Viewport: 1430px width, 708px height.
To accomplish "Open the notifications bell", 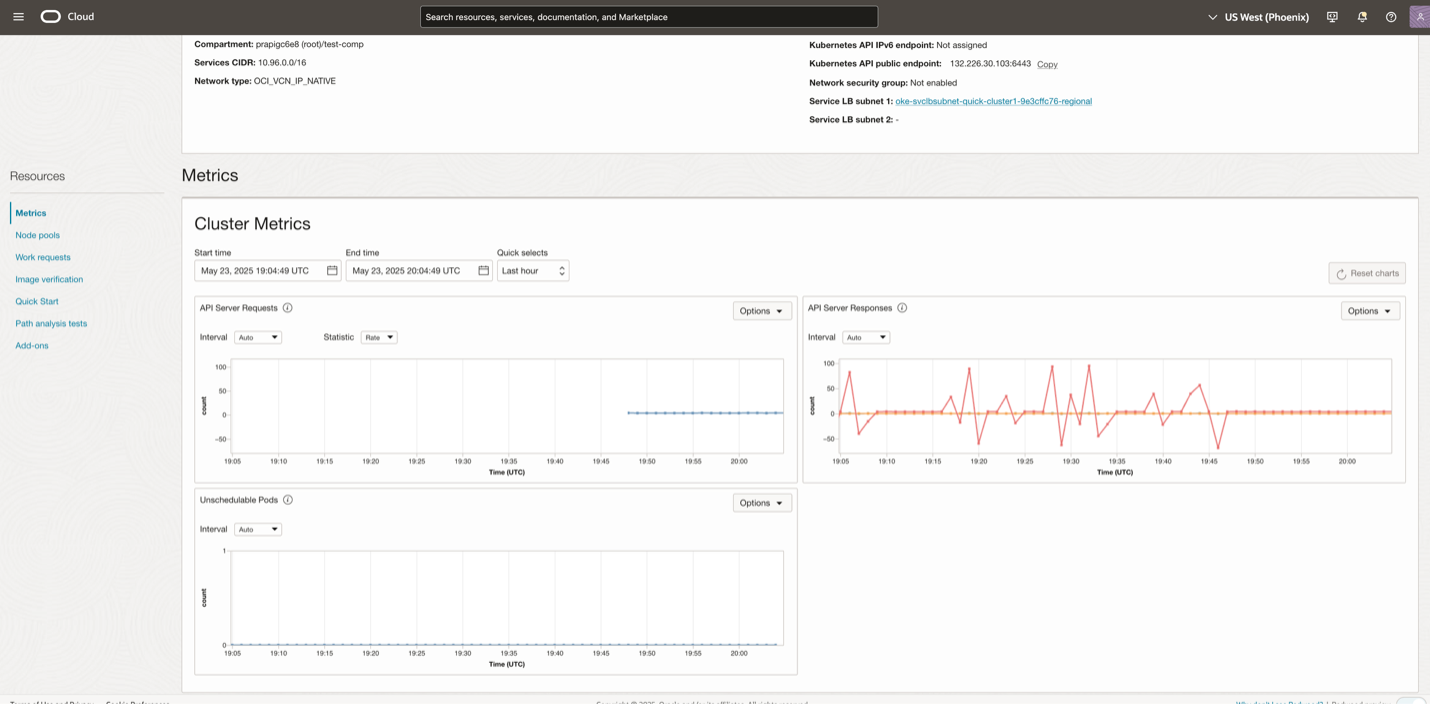I will pyautogui.click(x=1361, y=16).
